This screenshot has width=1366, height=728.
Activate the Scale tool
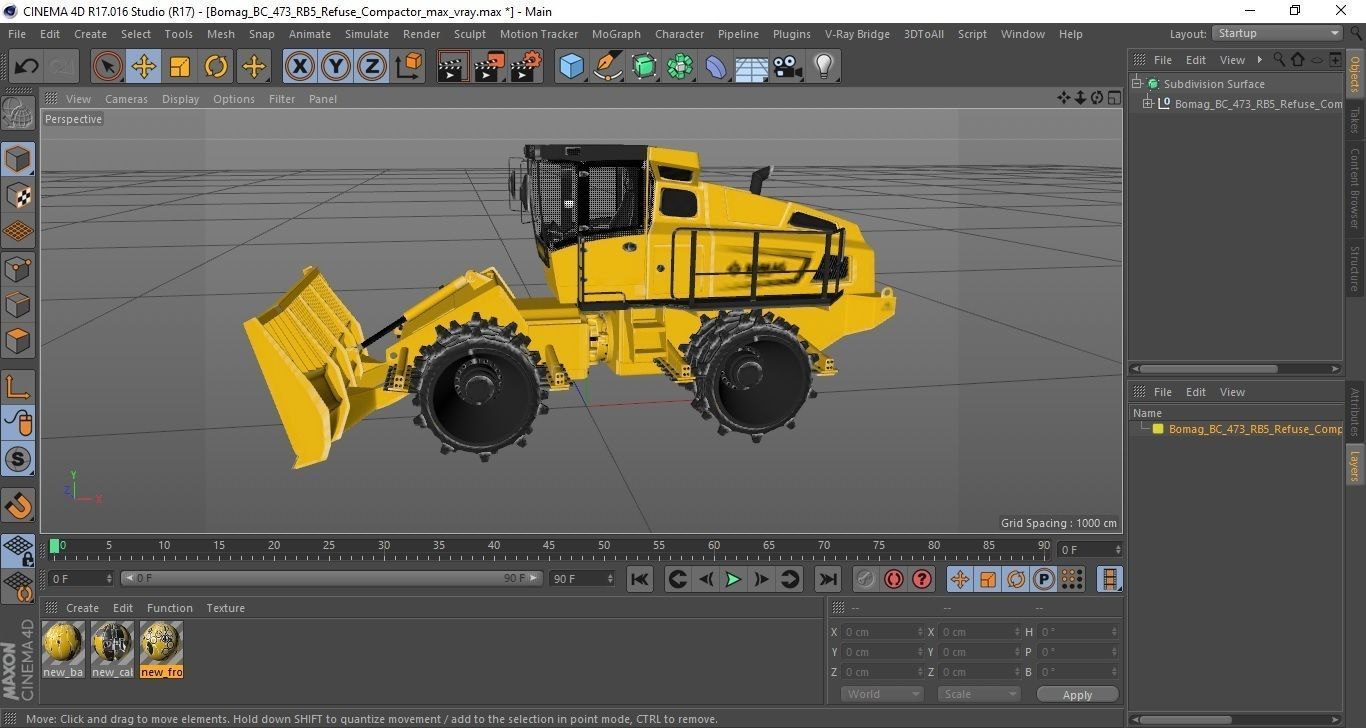[x=179, y=67]
